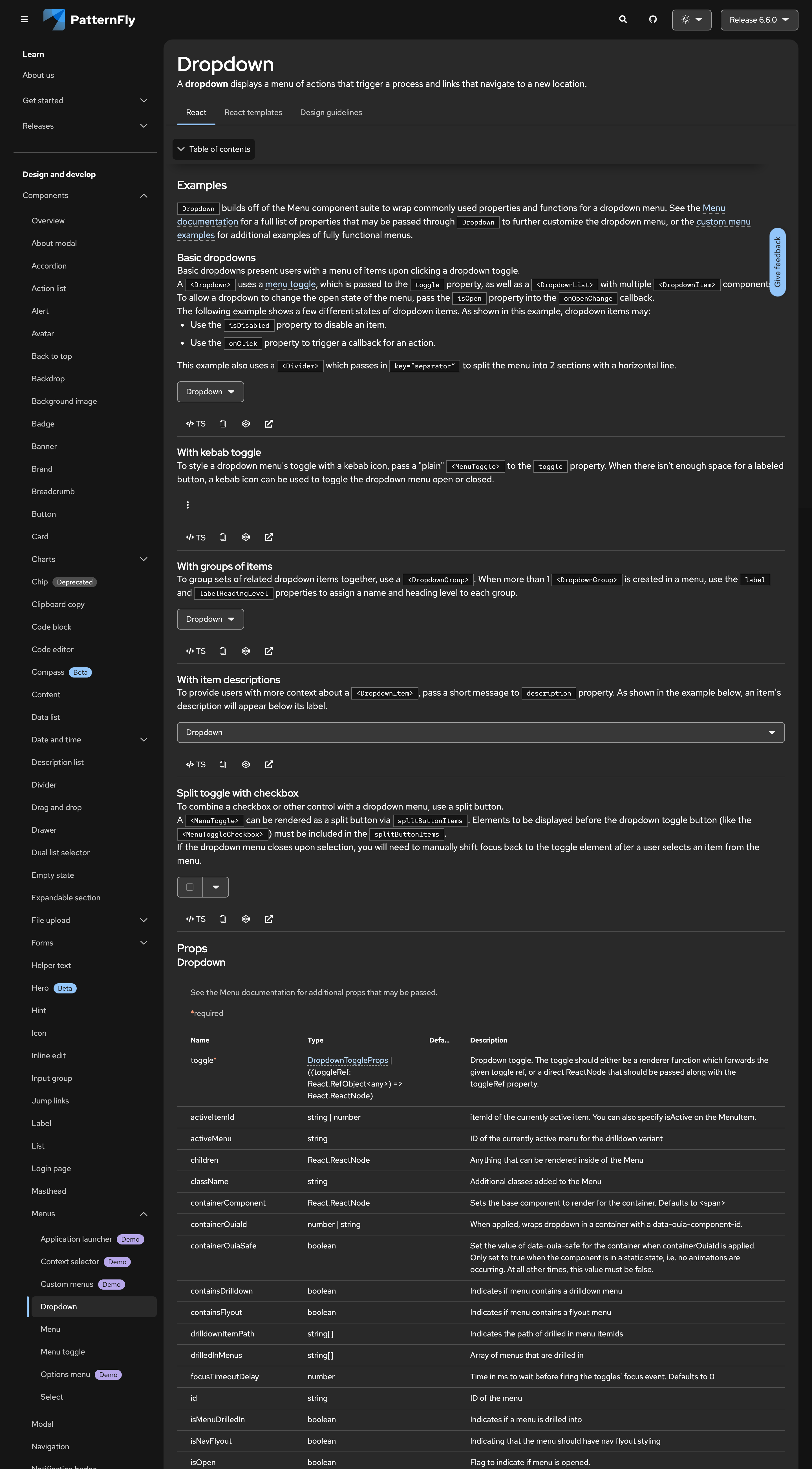Screen dimensions: 812x1469
Task: Open split toggle example in CodeSandbox
Action: [246, 919]
